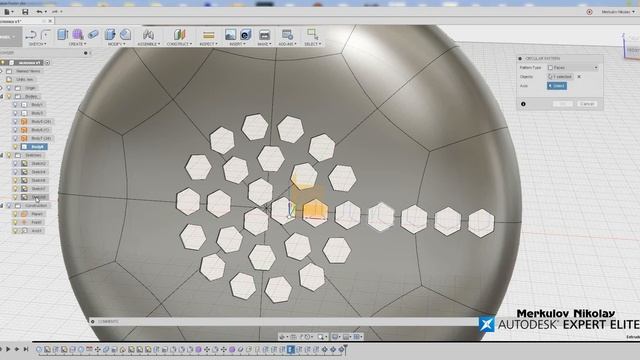
Task: Select Sketch8 in the browser tree
Action: (39, 197)
